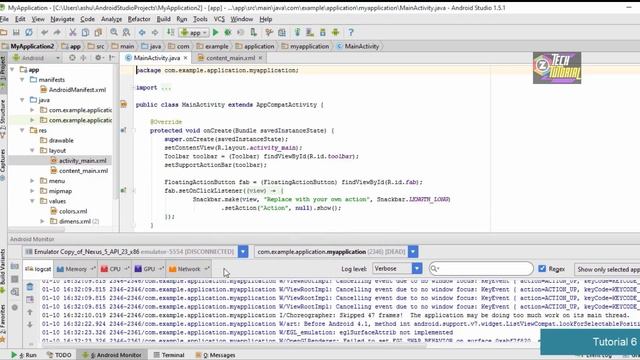Click the logcat up arrow icon
Viewport: 640px width, 360px height.
click(x=30, y=312)
